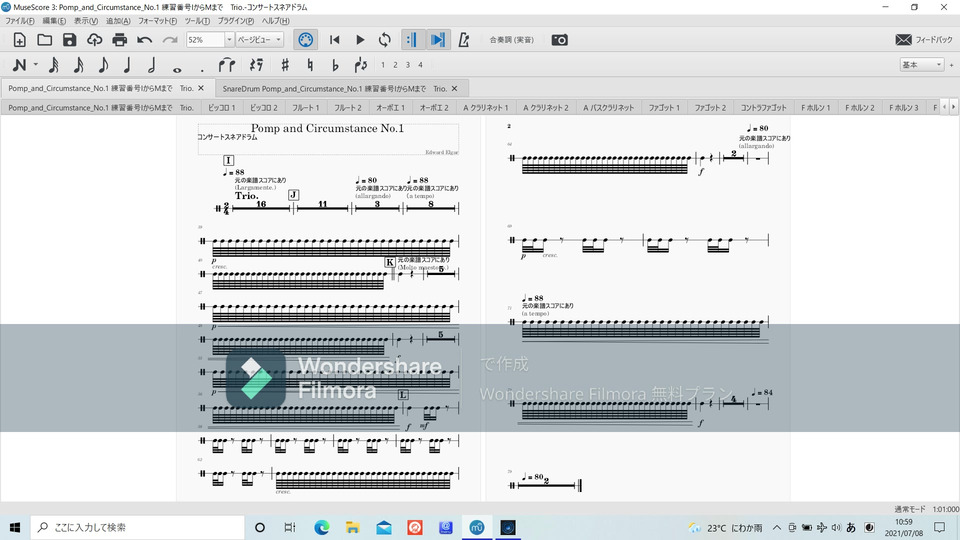This screenshot has width=960, height=540.
Task: Undo the last action
Action: 144,40
